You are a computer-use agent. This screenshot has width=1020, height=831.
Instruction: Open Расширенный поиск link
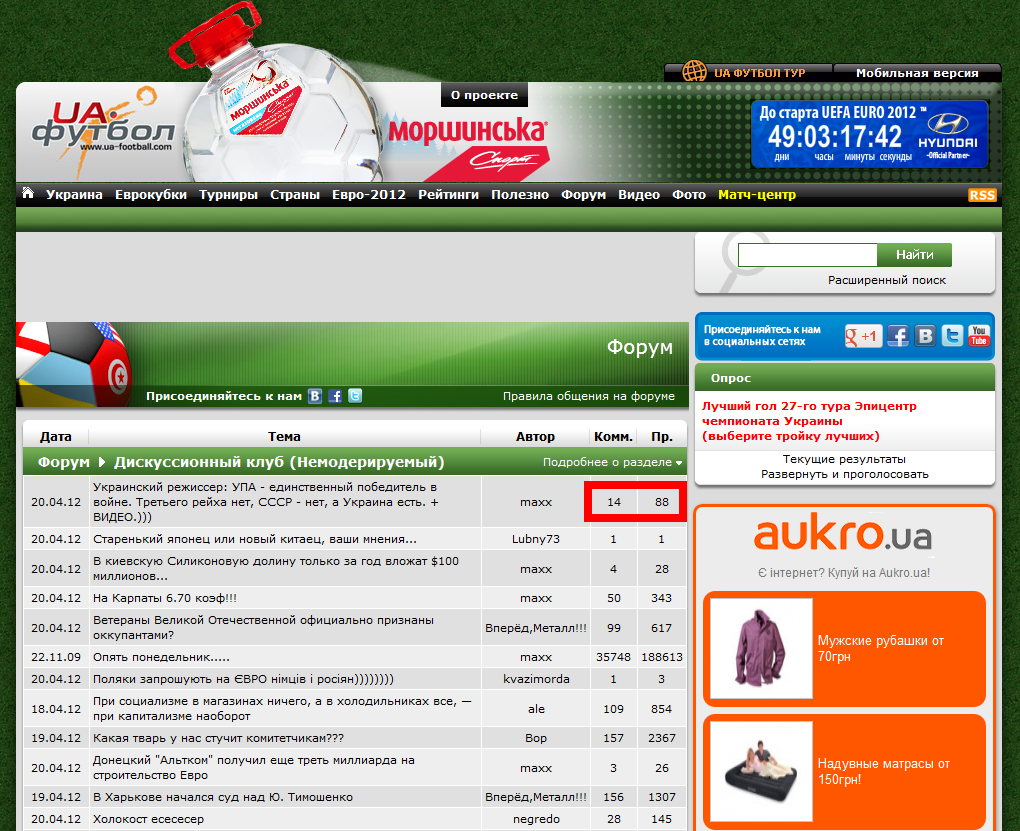coord(887,280)
